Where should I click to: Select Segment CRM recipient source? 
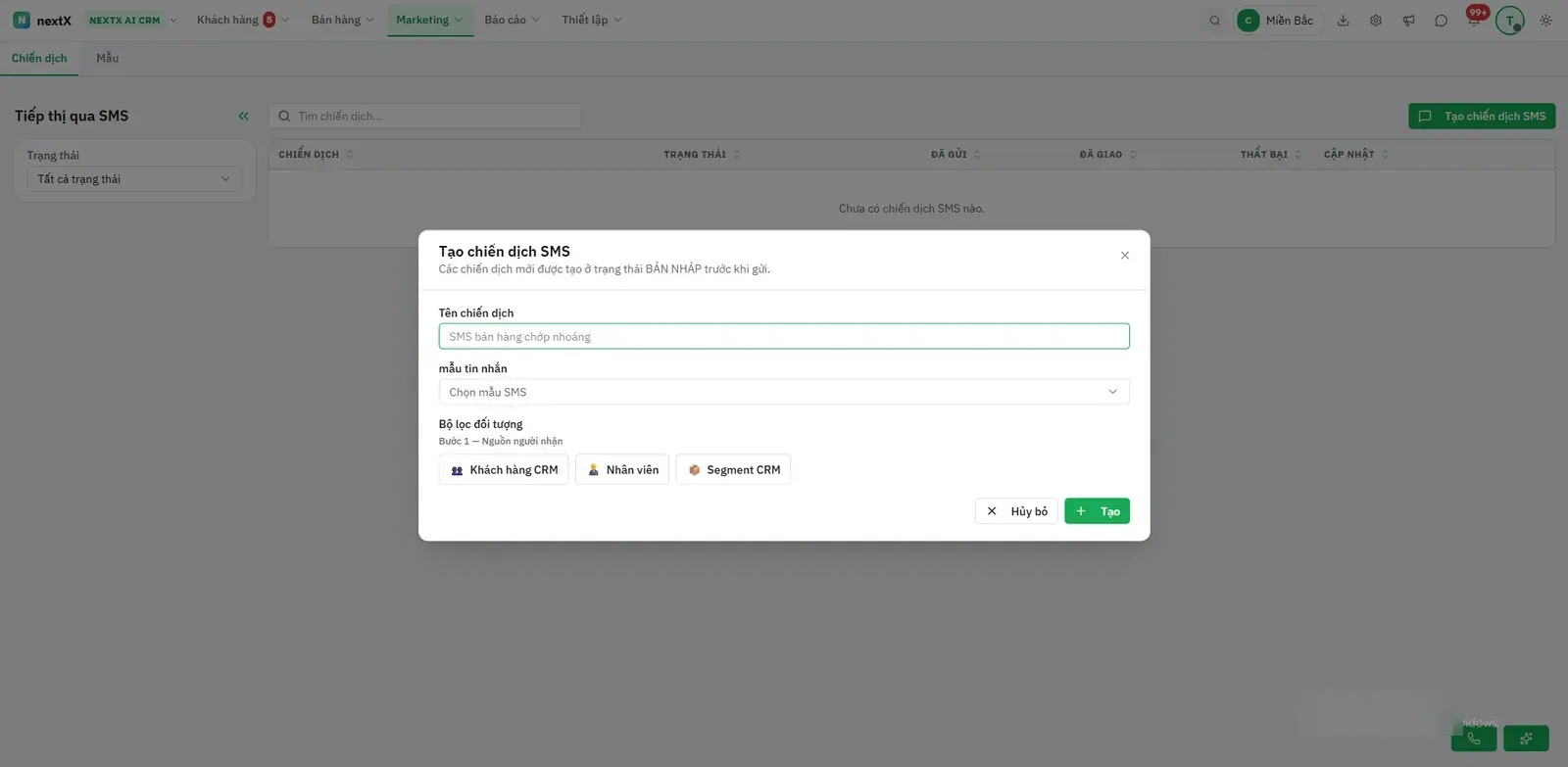(x=733, y=470)
